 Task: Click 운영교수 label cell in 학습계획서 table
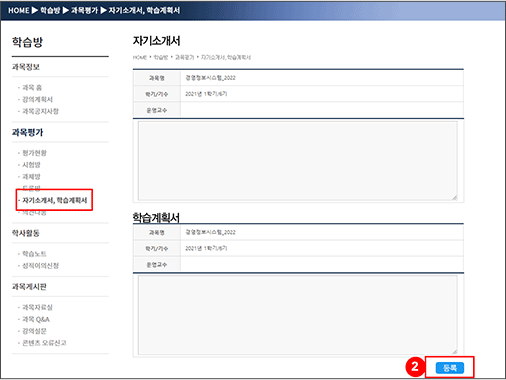pos(157,264)
